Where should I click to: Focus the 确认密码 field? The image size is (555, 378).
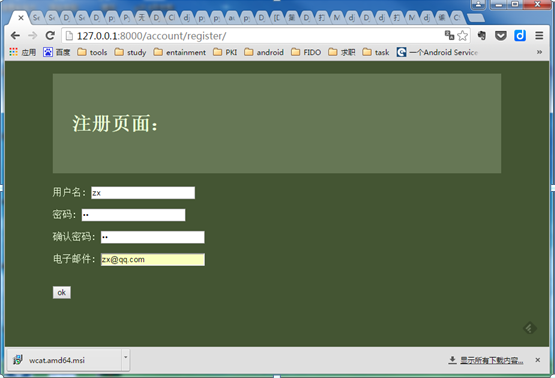tap(153, 237)
